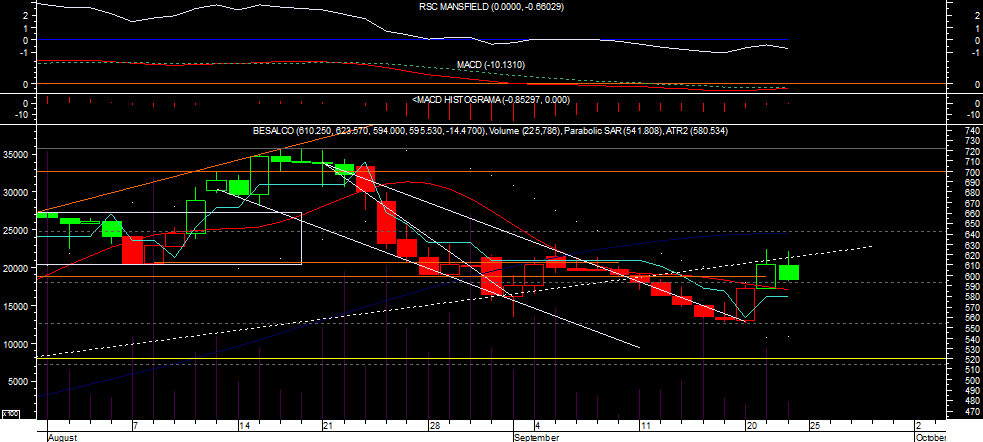Select the August month label on timeline

point(62,437)
